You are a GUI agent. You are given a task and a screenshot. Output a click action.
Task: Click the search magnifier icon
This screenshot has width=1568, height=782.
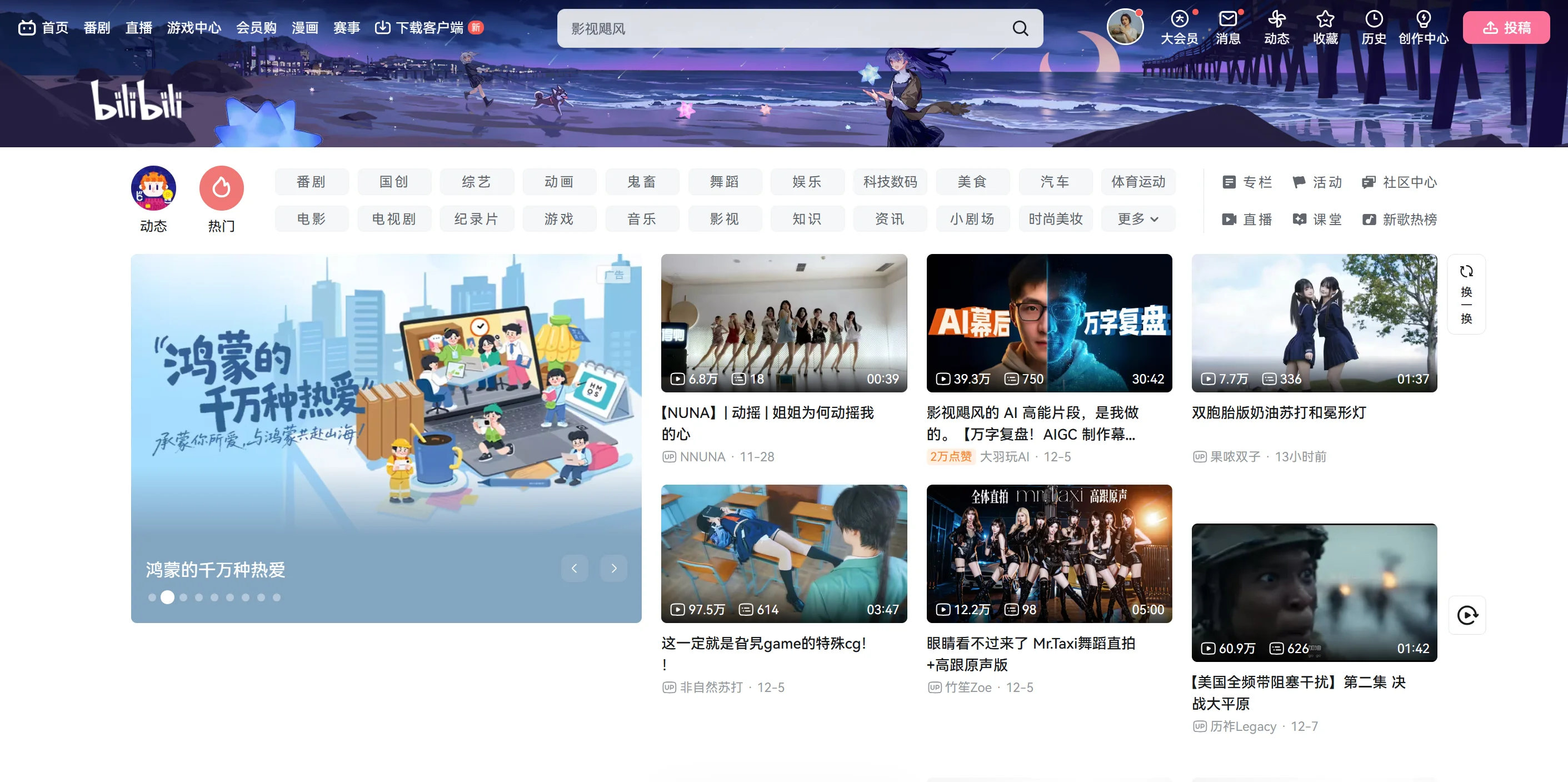point(1020,28)
